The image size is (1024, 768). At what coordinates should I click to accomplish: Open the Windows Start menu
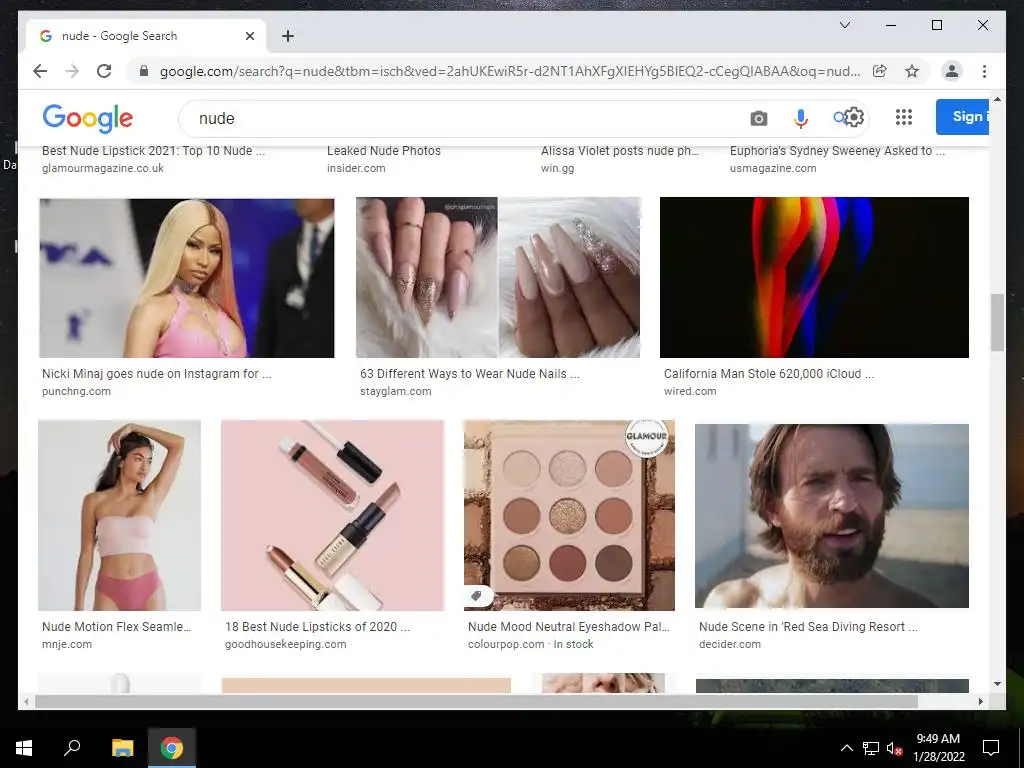(x=24, y=748)
